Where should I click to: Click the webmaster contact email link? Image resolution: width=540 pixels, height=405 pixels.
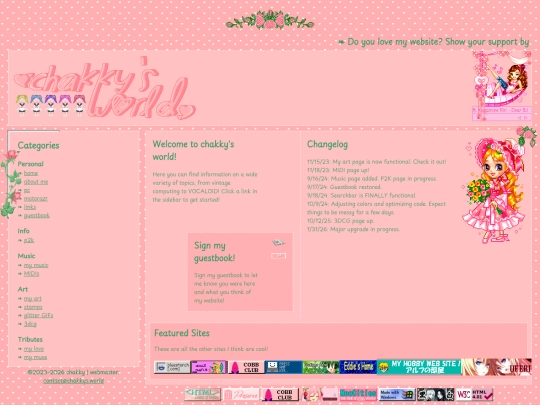[74, 381]
